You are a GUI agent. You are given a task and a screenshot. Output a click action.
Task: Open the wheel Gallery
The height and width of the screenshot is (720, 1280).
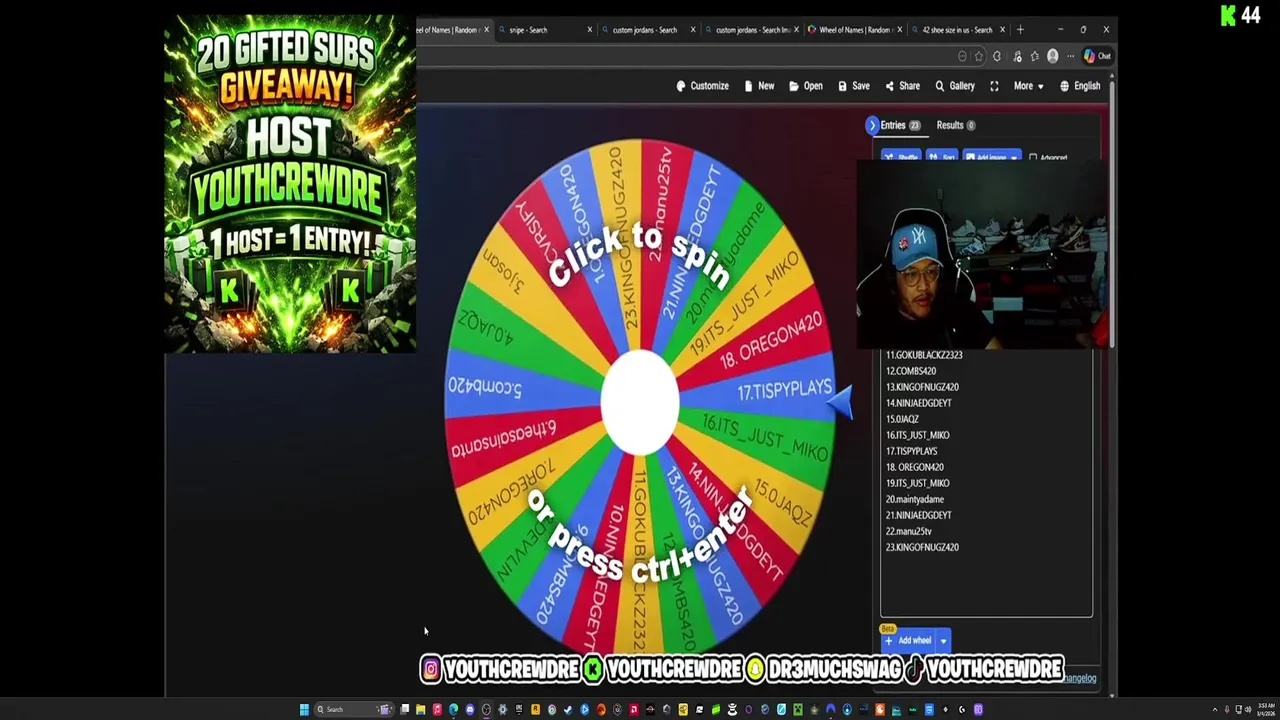955,86
